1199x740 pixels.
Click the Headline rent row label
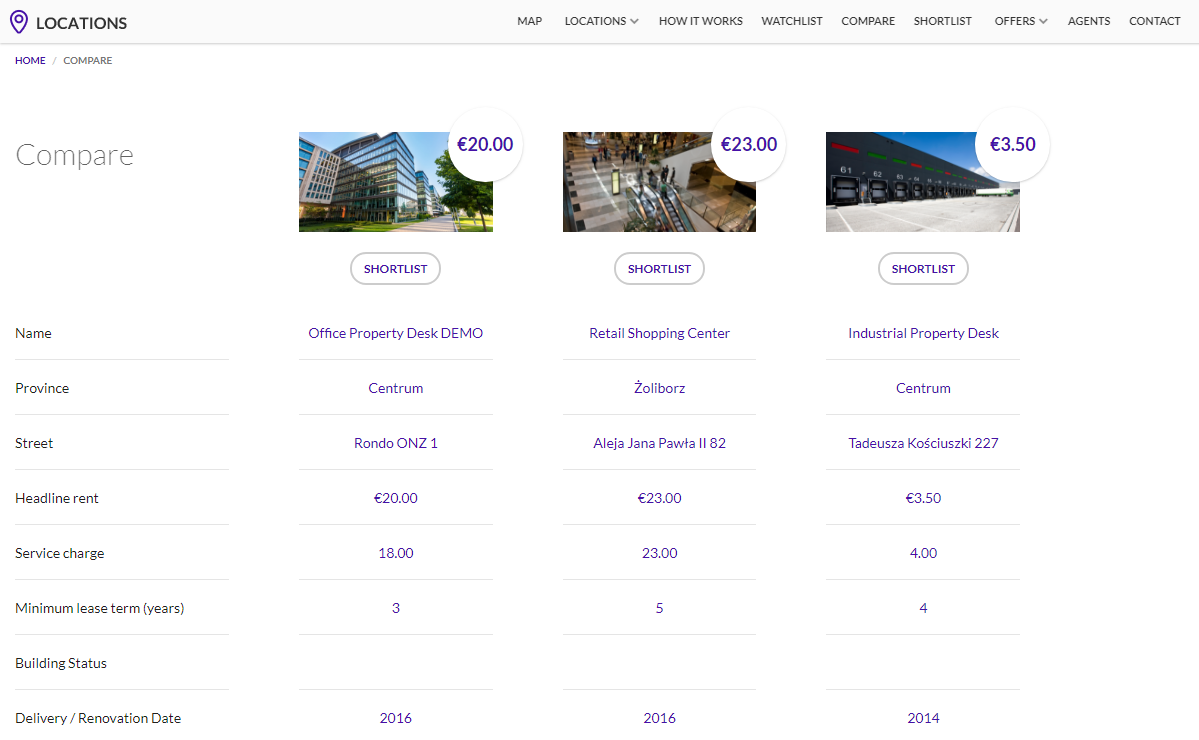tap(57, 498)
